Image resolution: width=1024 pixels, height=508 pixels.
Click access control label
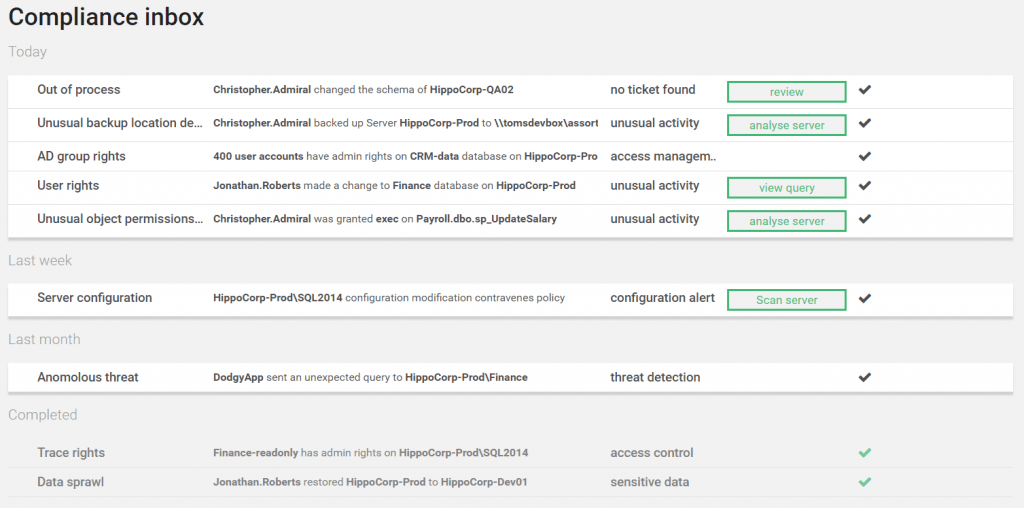pyautogui.click(x=652, y=452)
